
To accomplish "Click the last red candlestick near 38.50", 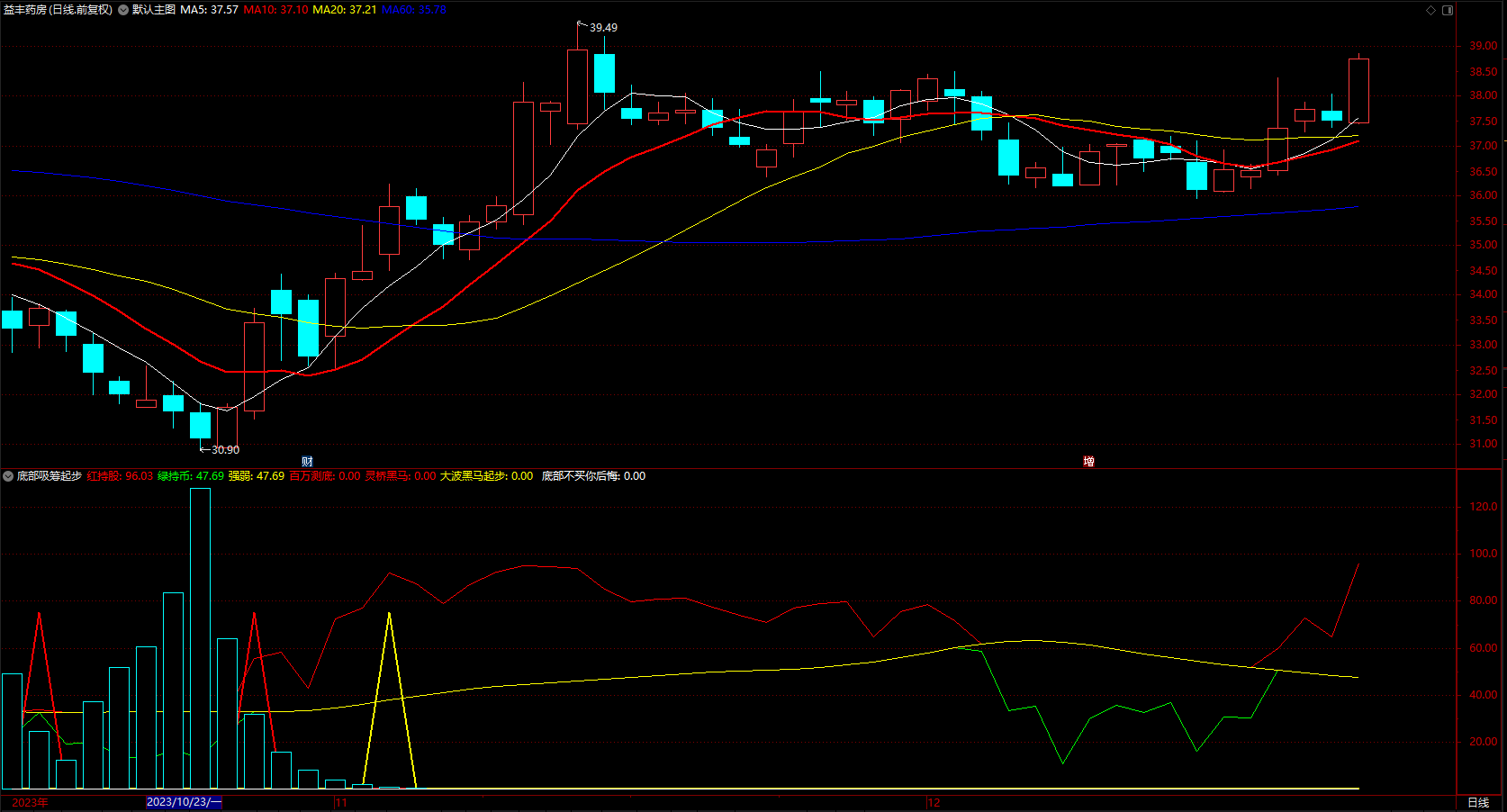I will (x=1358, y=90).
